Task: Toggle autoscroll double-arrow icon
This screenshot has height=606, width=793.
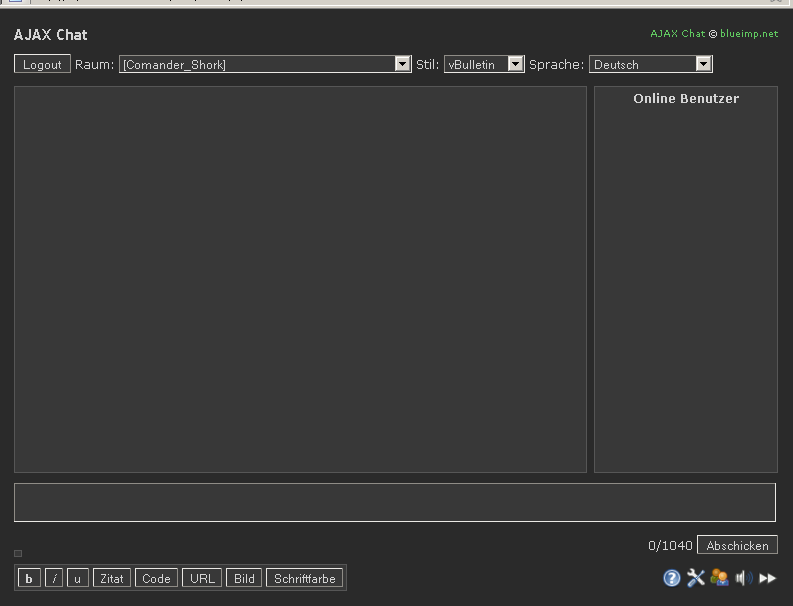Action: [768, 578]
